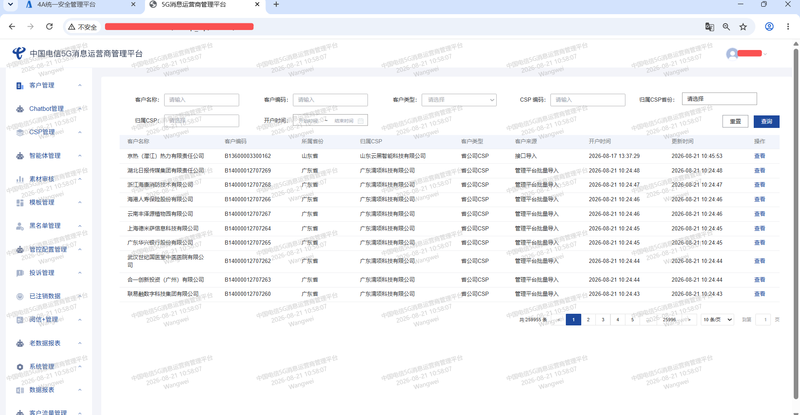Switch to 4A统一安全管理平台 tab
Screen dimensions: 800x415
coord(80,5)
